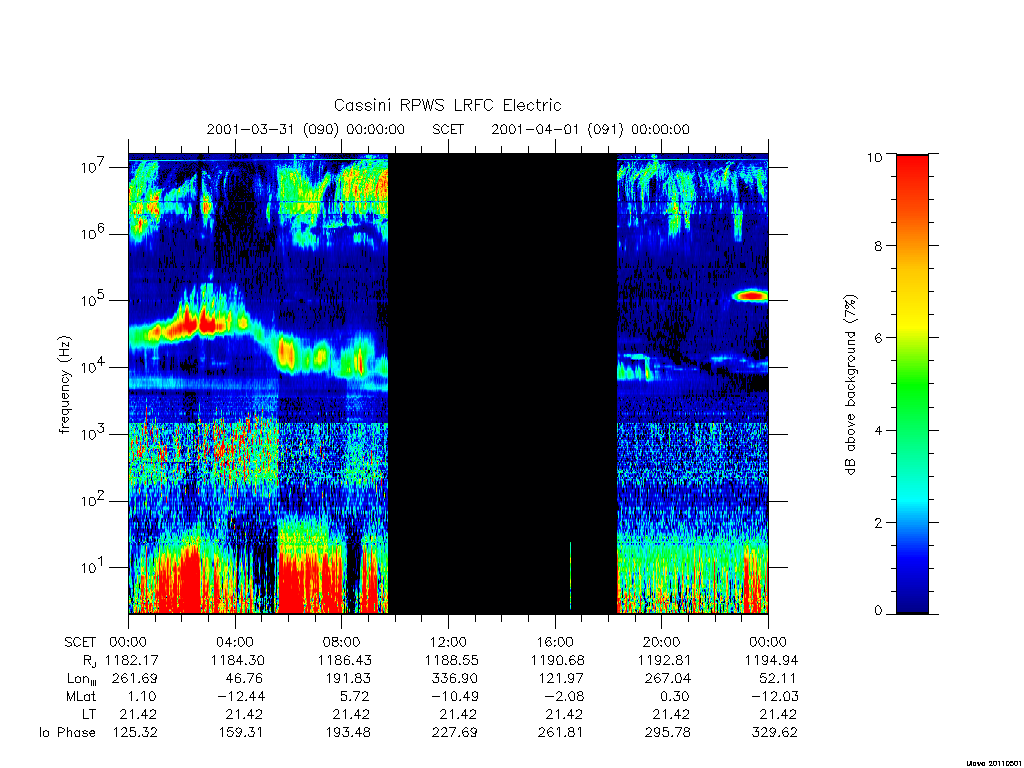1024x768 pixels.
Task: Click the 10^4 frequency tick label
Action: [x=93, y=367]
